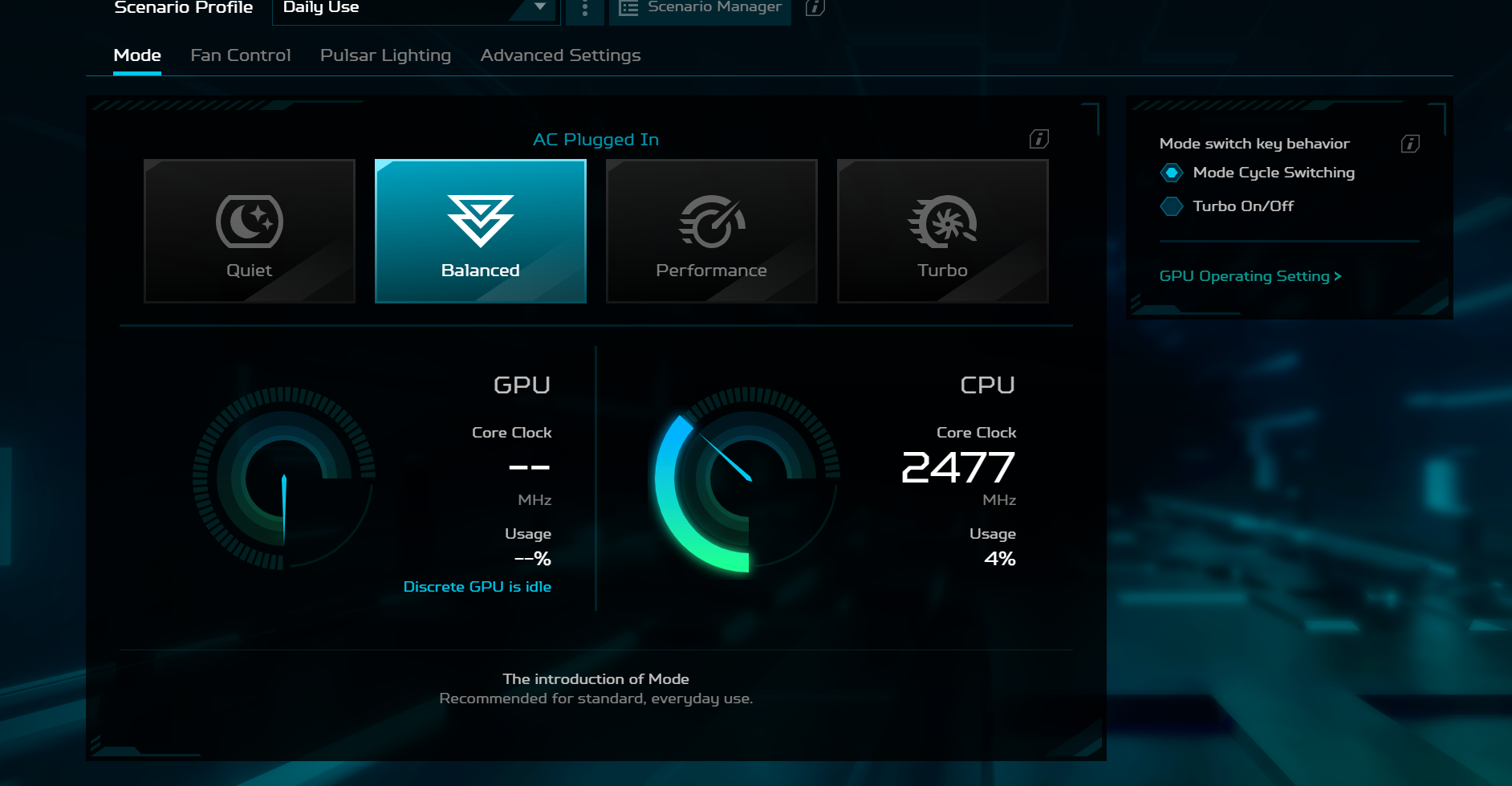The width and height of the screenshot is (1512, 786).
Task: Switch to the Fan Control tab
Action: (x=240, y=55)
